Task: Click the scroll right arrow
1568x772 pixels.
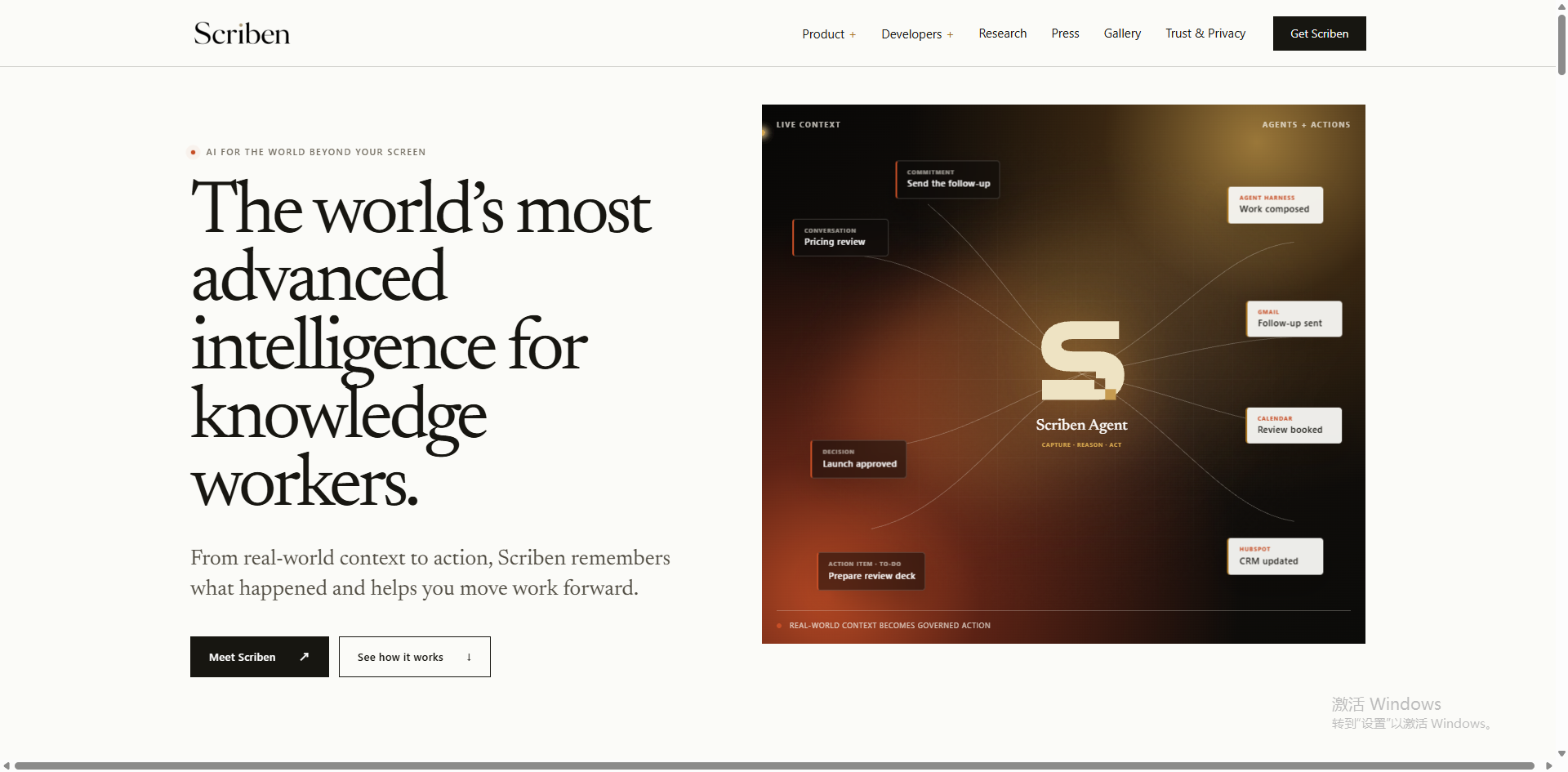Action: click(x=1548, y=765)
